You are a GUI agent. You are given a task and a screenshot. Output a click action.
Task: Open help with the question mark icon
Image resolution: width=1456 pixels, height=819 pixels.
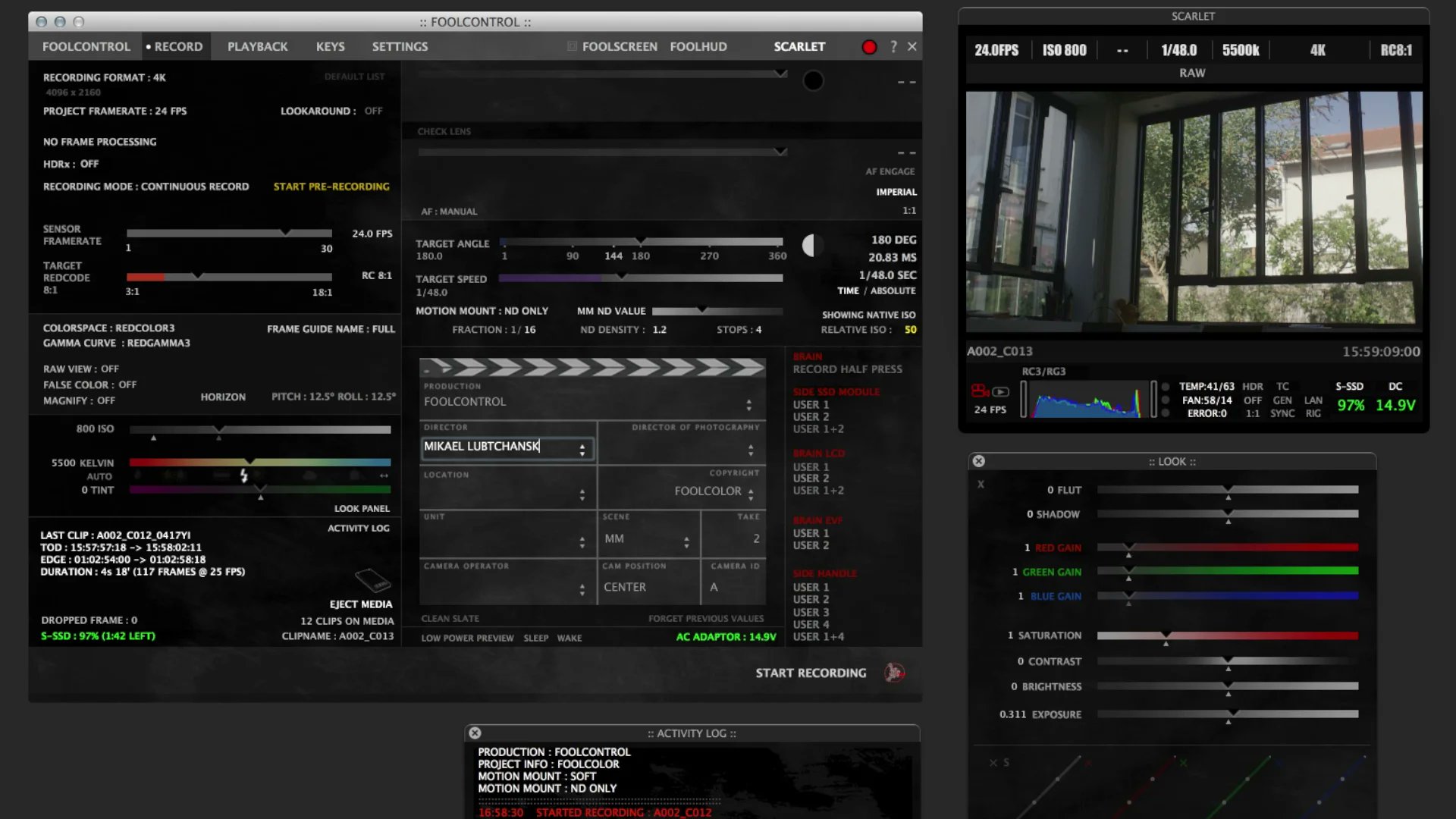893,47
